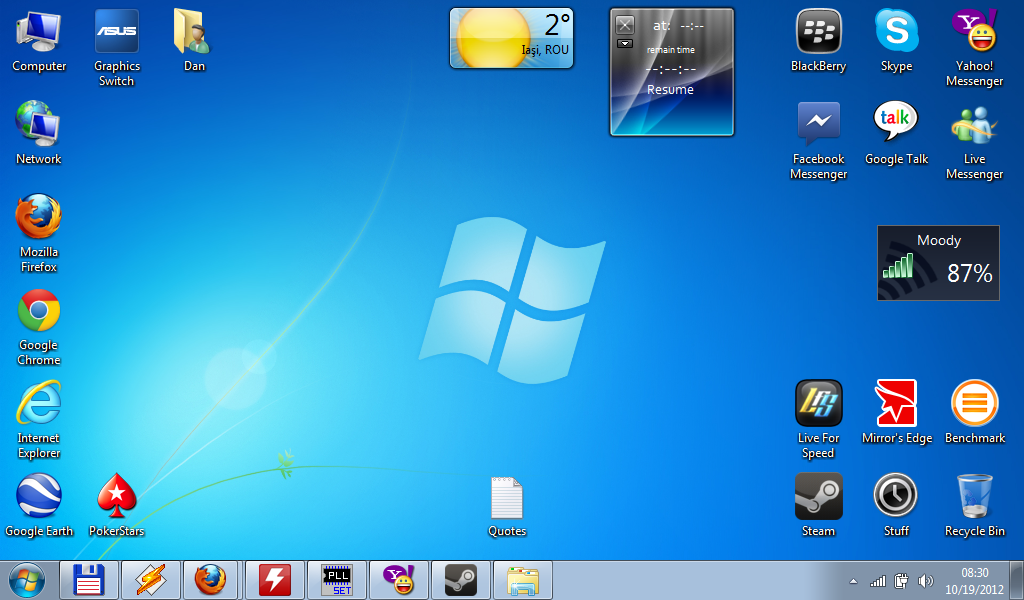Open the PLL SET taskbar application
Image resolution: width=1024 pixels, height=600 pixels.
click(x=337, y=580)
